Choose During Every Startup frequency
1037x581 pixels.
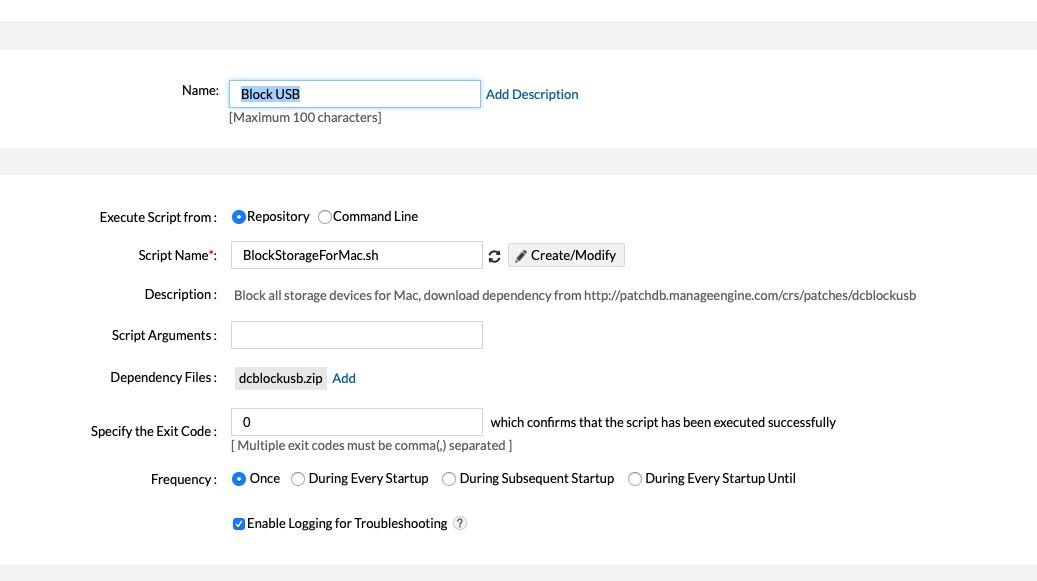coord(298,479)
